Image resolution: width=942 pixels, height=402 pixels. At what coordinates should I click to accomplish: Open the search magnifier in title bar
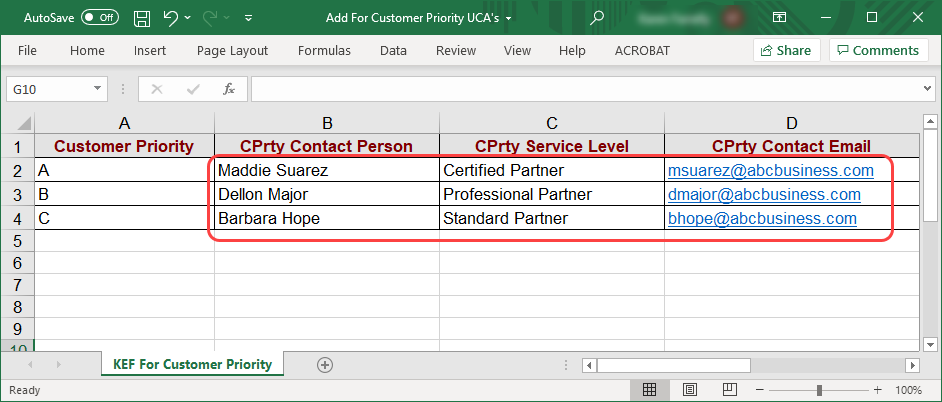click(597, 18)
